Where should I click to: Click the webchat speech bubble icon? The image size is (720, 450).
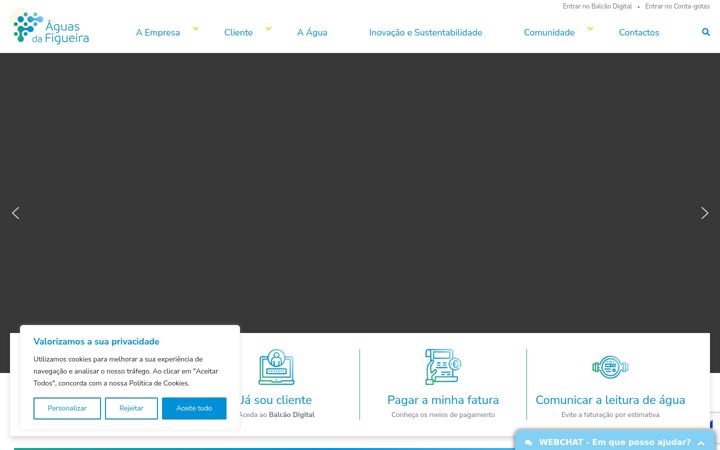(529, 443)
